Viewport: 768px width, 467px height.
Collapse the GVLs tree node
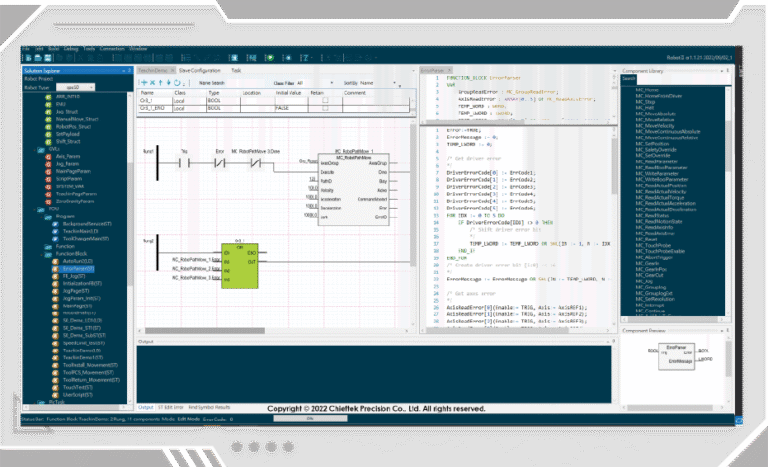pos(35,149)
